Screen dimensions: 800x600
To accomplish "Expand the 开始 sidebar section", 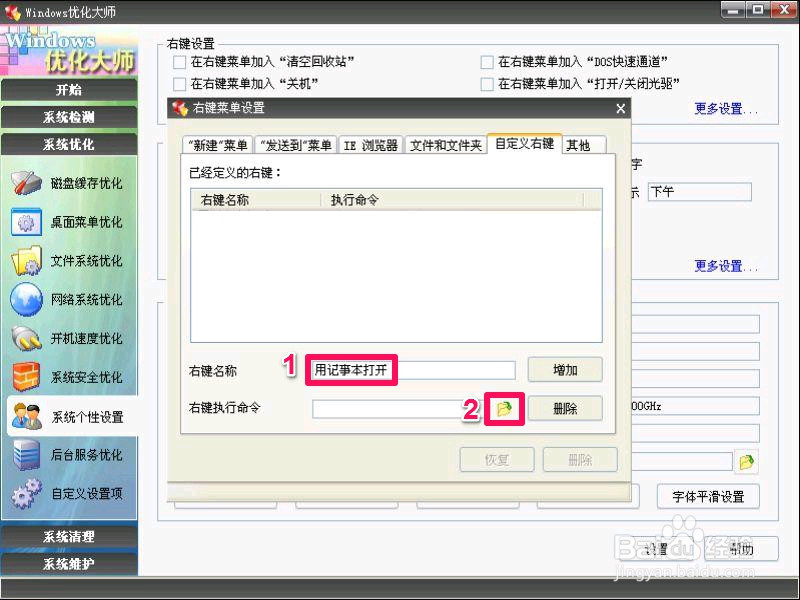I will [x=69, y=90].
